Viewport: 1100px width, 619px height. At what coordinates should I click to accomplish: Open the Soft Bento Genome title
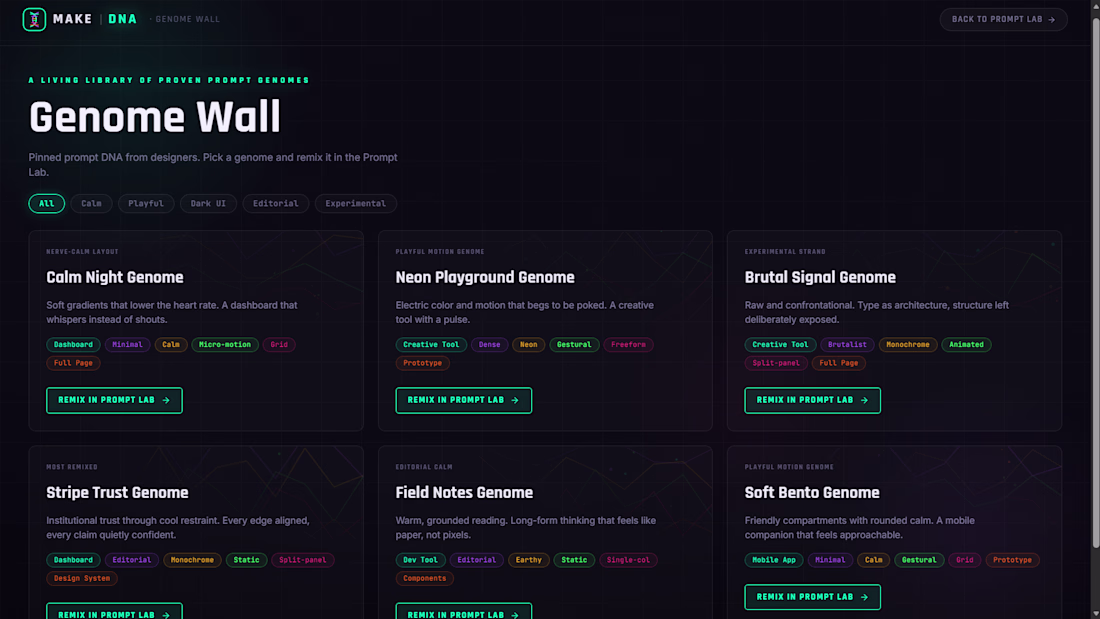812,493
